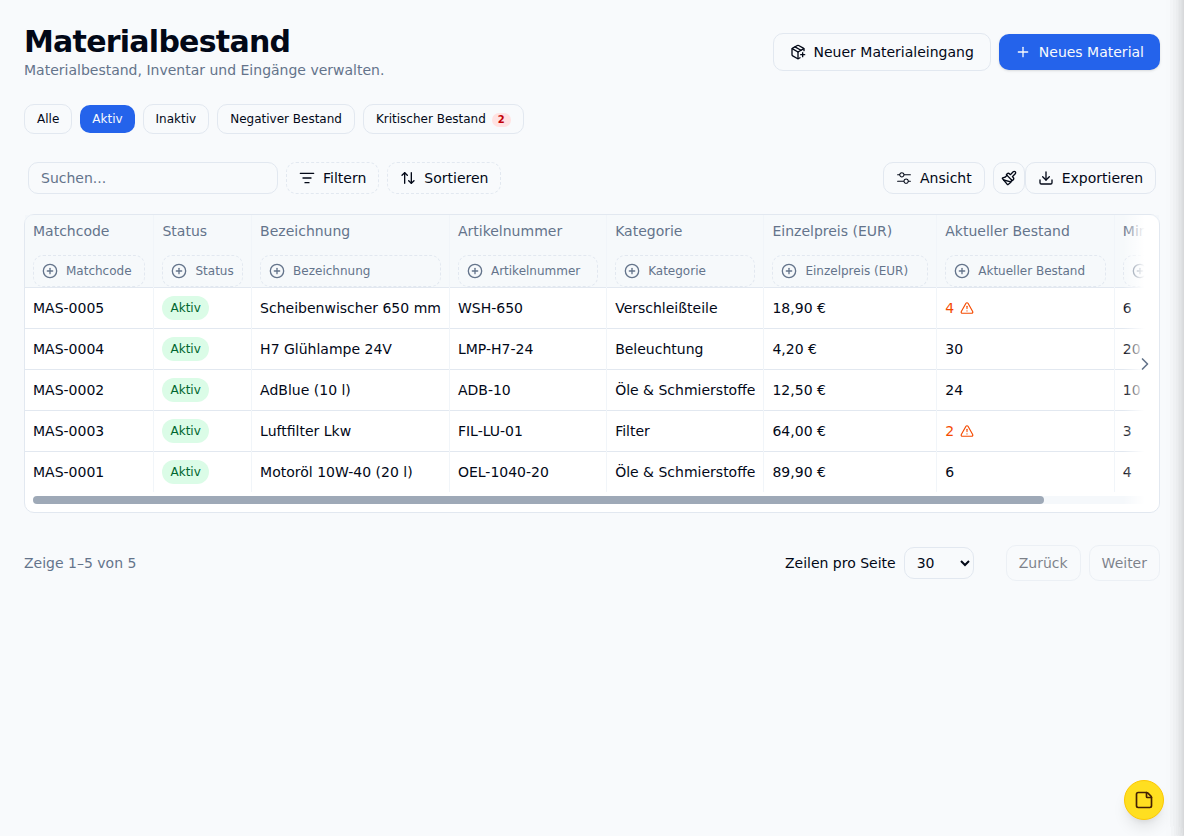Click article number FIL-LU-01
1184x836 pixels.
pos(490,431)
